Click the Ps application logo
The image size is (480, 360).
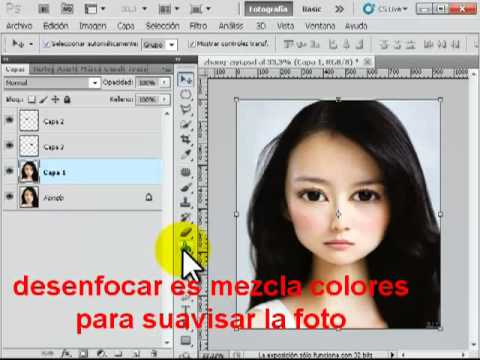(x=14, y=9)
